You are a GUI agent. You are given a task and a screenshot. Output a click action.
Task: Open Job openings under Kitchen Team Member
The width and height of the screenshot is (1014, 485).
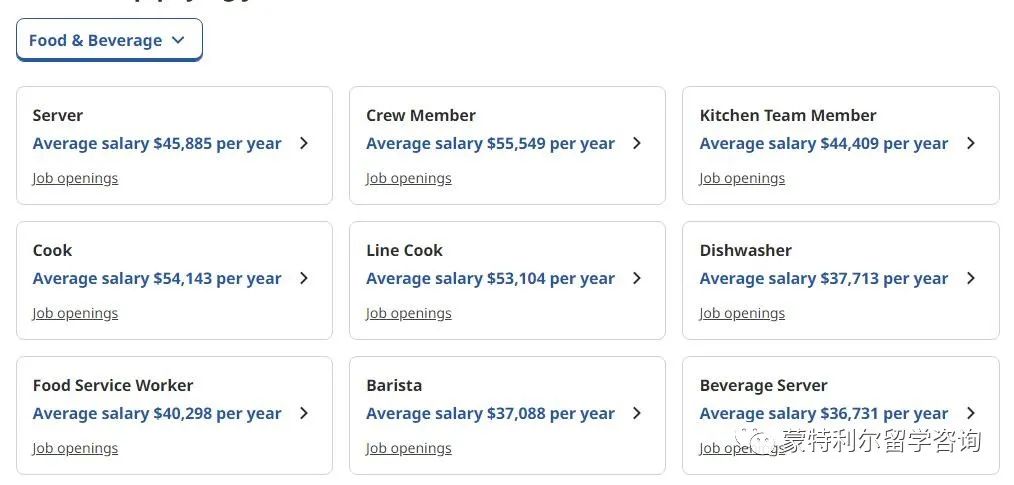742,178
